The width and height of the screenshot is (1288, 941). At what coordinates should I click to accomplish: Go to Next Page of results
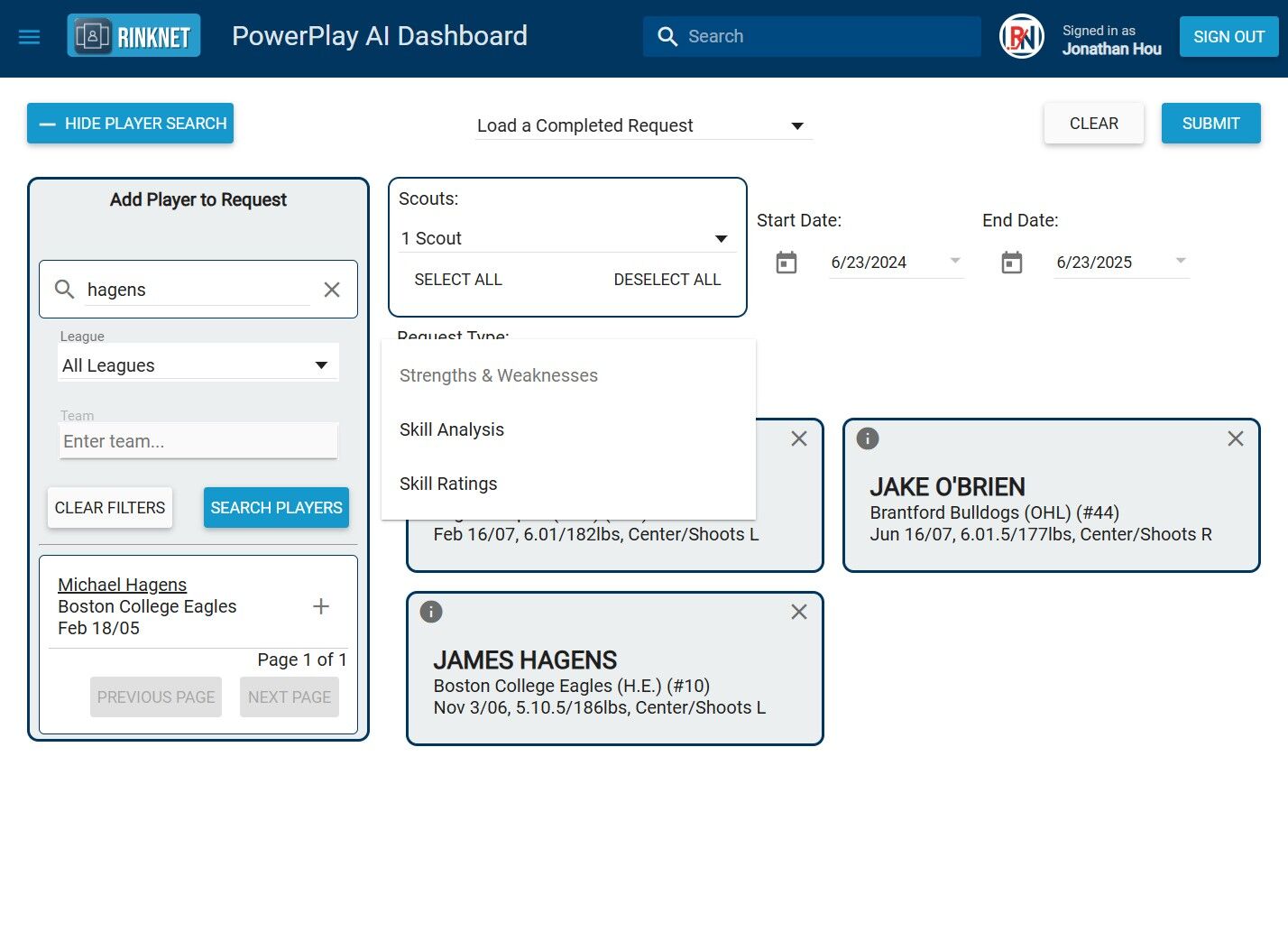290,697
